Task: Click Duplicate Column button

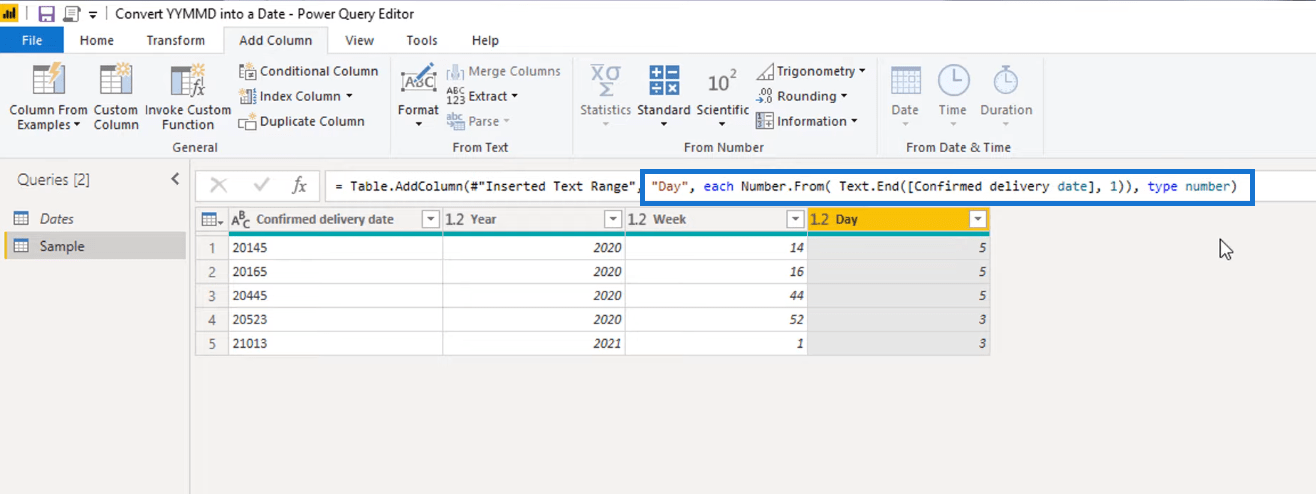Action: (301, 121)
